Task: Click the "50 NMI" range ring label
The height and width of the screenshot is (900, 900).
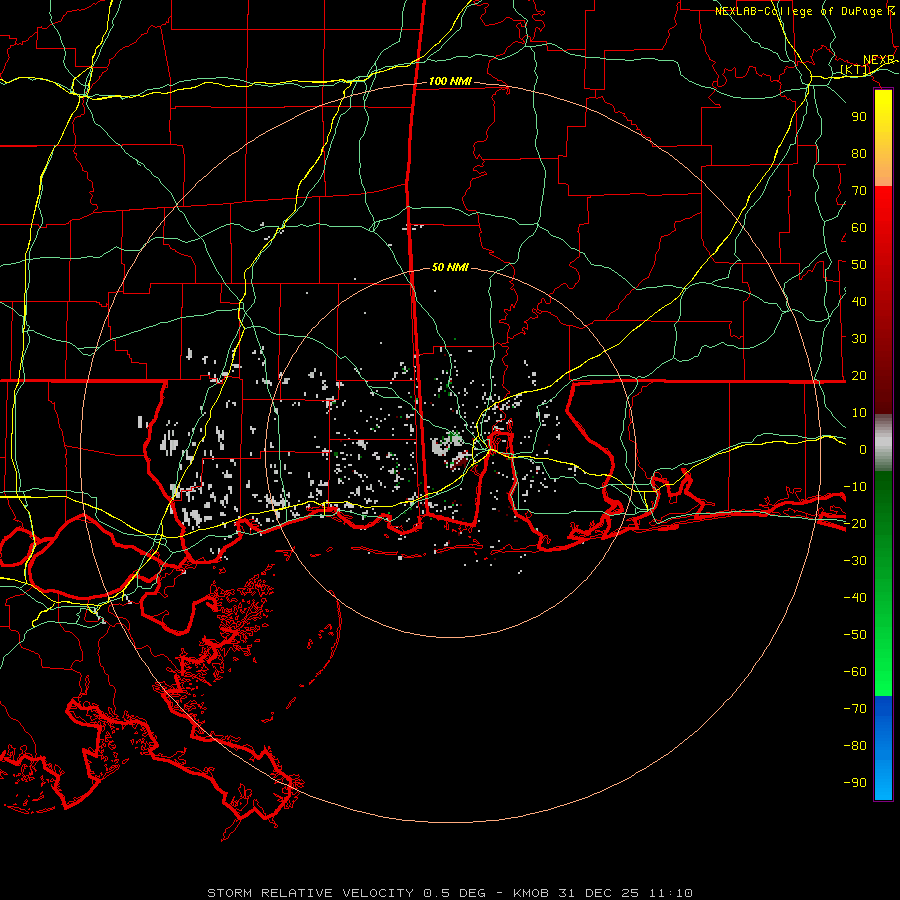Action: coord(450,267)
